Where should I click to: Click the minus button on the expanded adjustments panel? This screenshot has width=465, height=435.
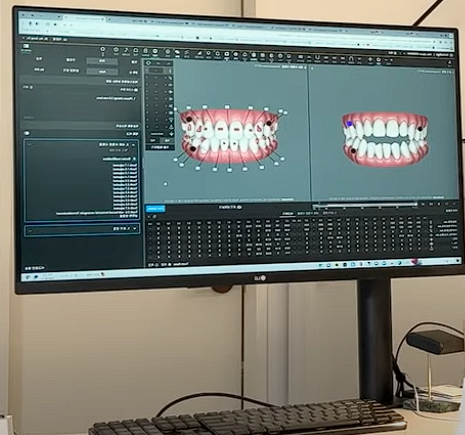(x=30, y=144)
